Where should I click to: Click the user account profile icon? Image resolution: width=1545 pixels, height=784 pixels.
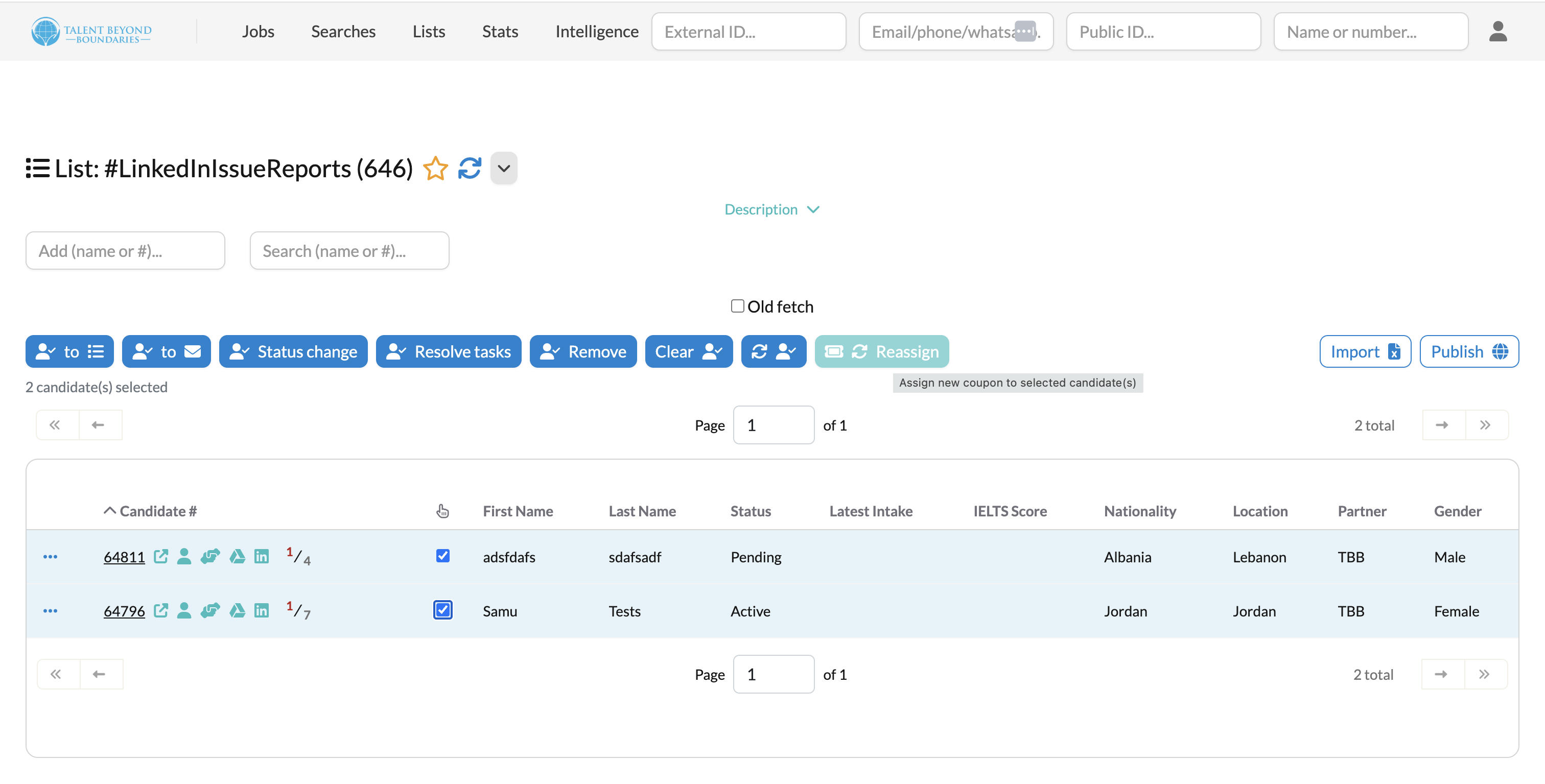point(1497,31)
